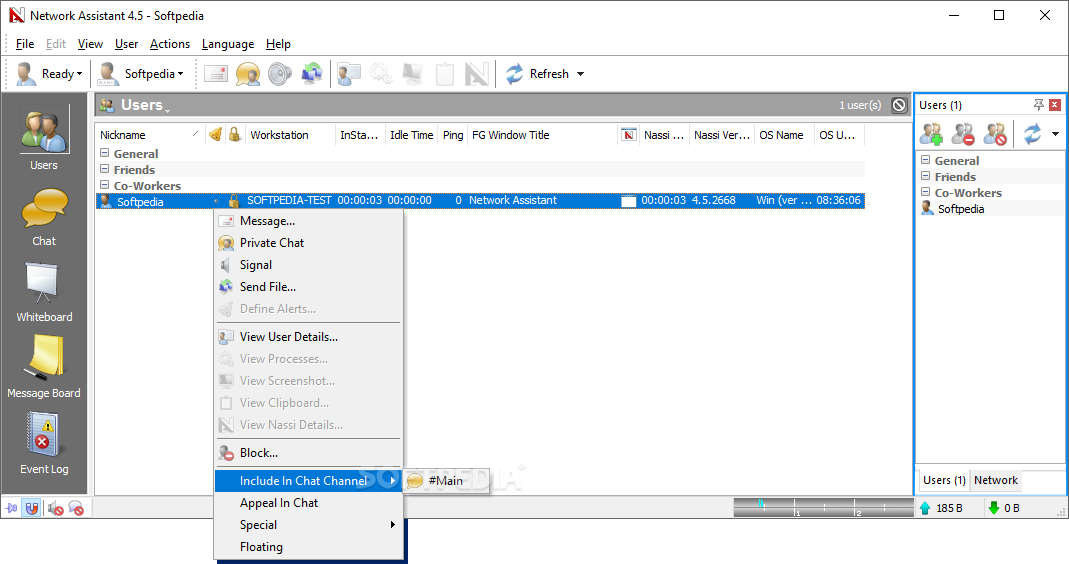Screen dimensions: 1069x564
Task: Open the Actions menu
Action: pos(170,44)
